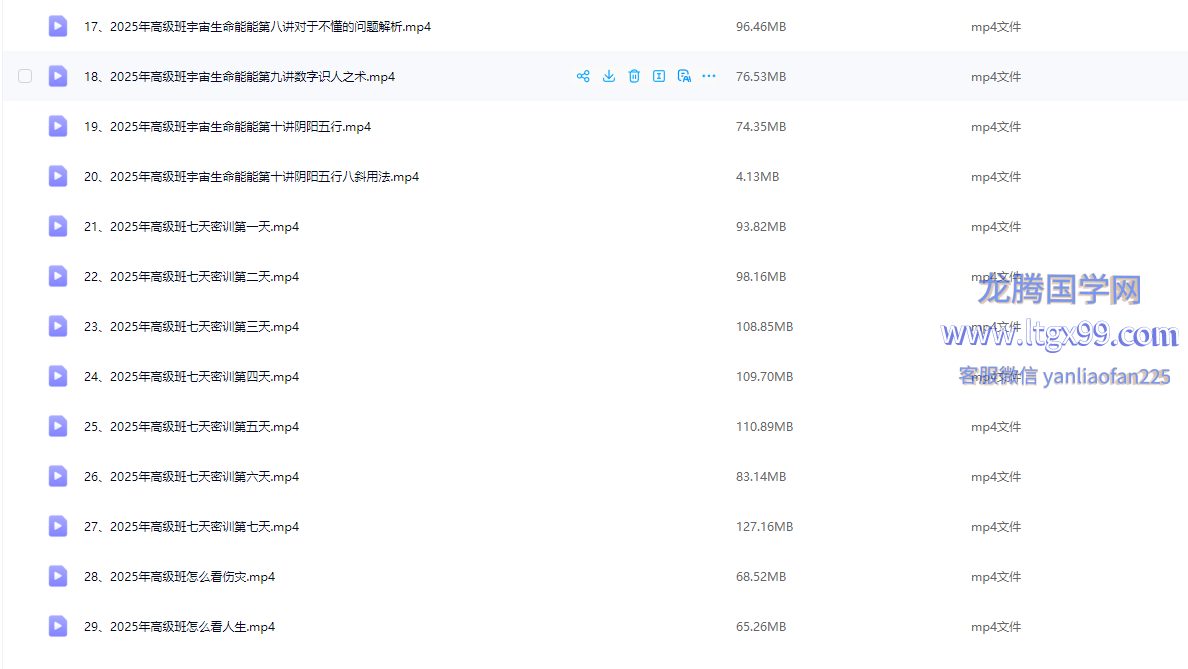
Task: Click the video icon of file 21
Action: coord(58,226)
